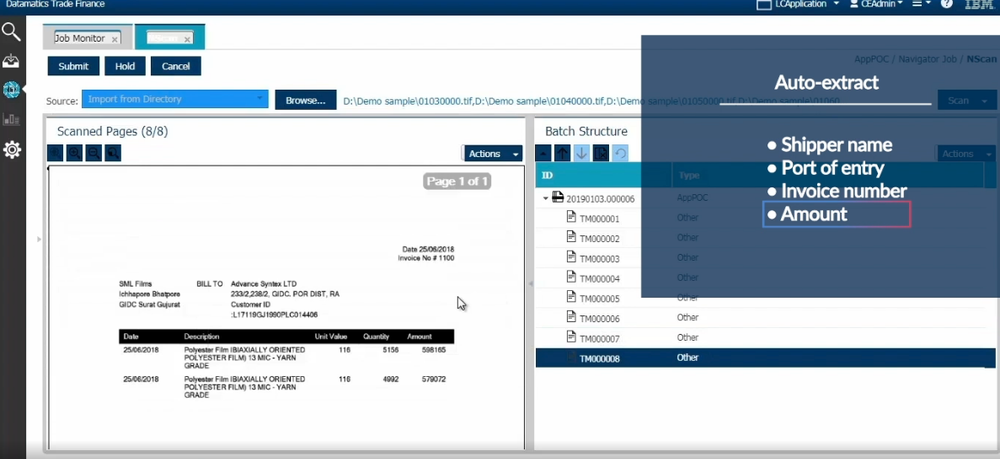Select the 20190103.000006 batch row
This screenshot has height=459, width=1000.
(x=765, y=198)
